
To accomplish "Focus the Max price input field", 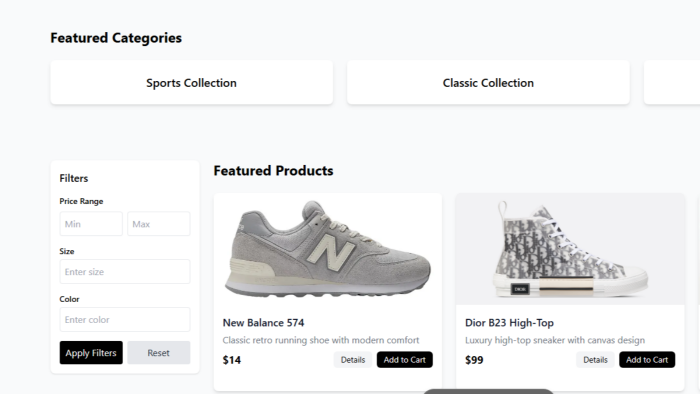I will [159, 224].
